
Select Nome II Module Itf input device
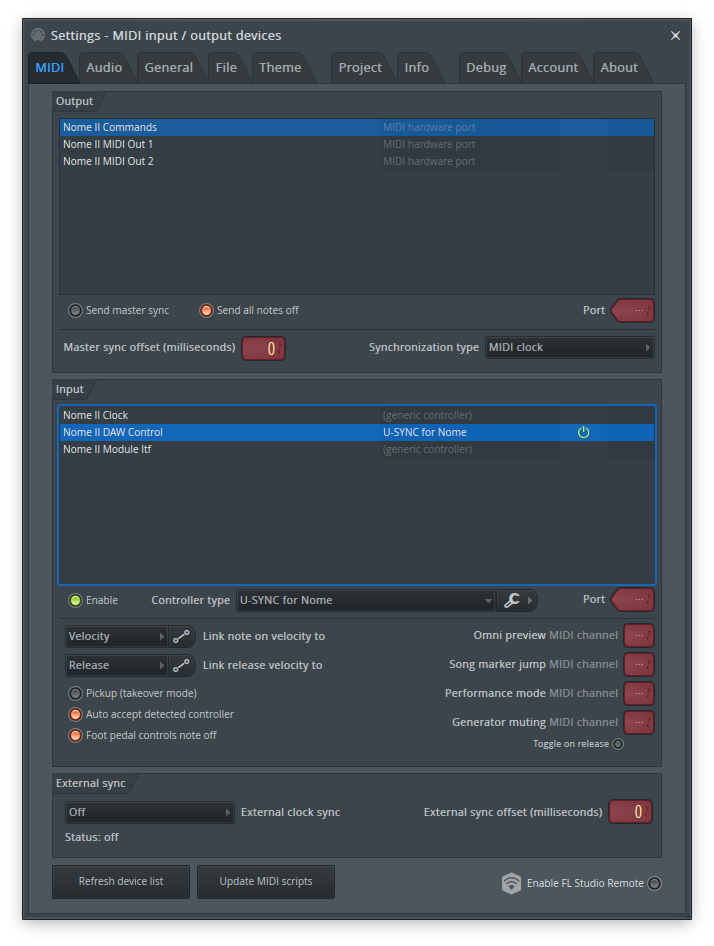[357, 449]
